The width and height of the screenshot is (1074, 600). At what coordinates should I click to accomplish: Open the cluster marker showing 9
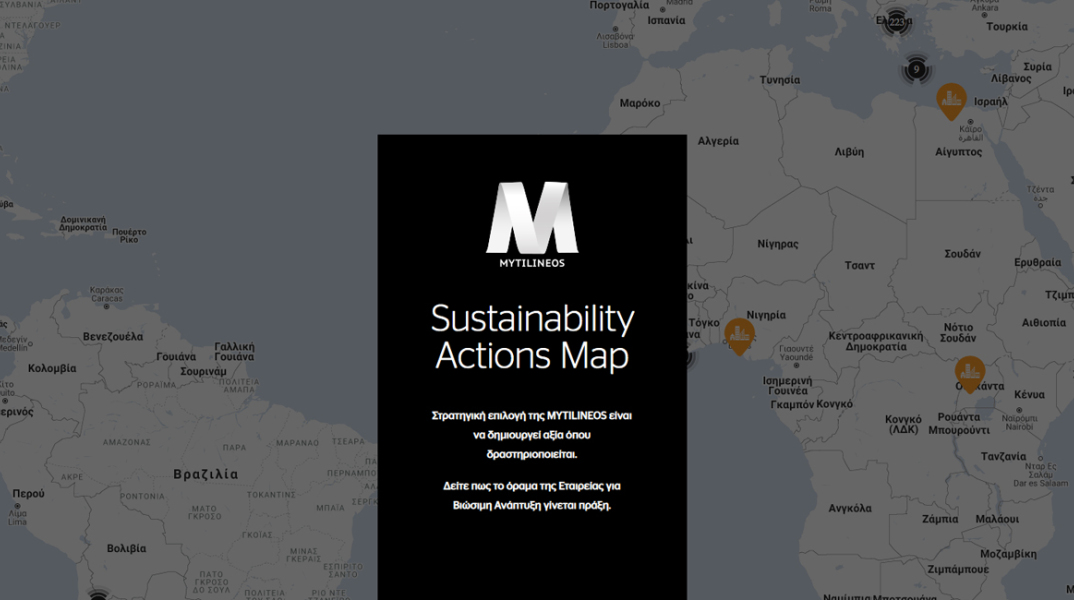(x=916, y=70)
